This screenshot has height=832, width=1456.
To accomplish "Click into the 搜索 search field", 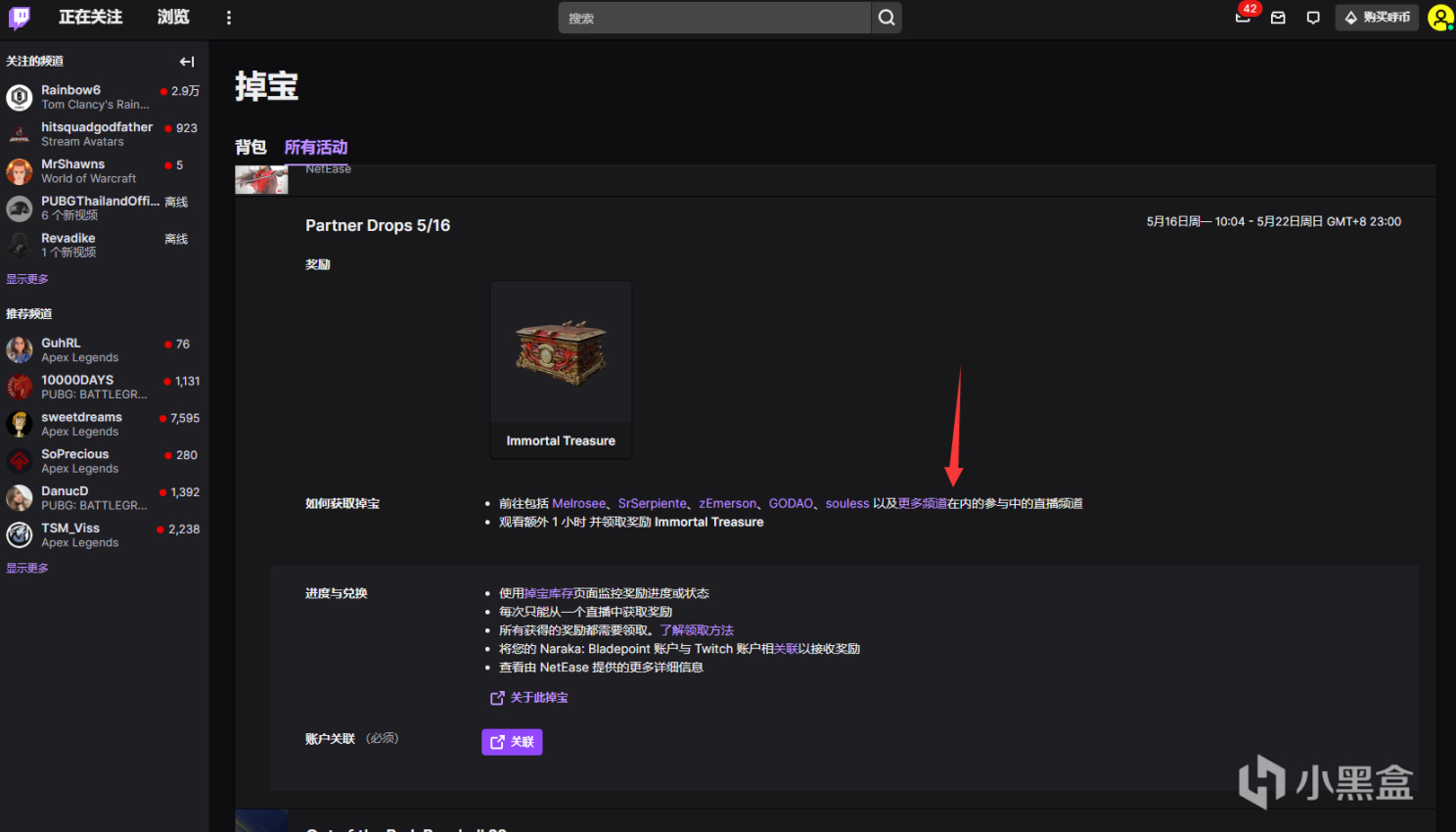I will [714, 18].
